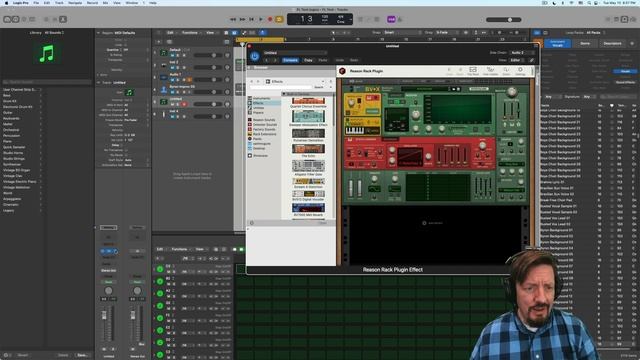The height and width of the screenshot is (360, 640).
Task: Click the purple count-in button
Action: 391,19
